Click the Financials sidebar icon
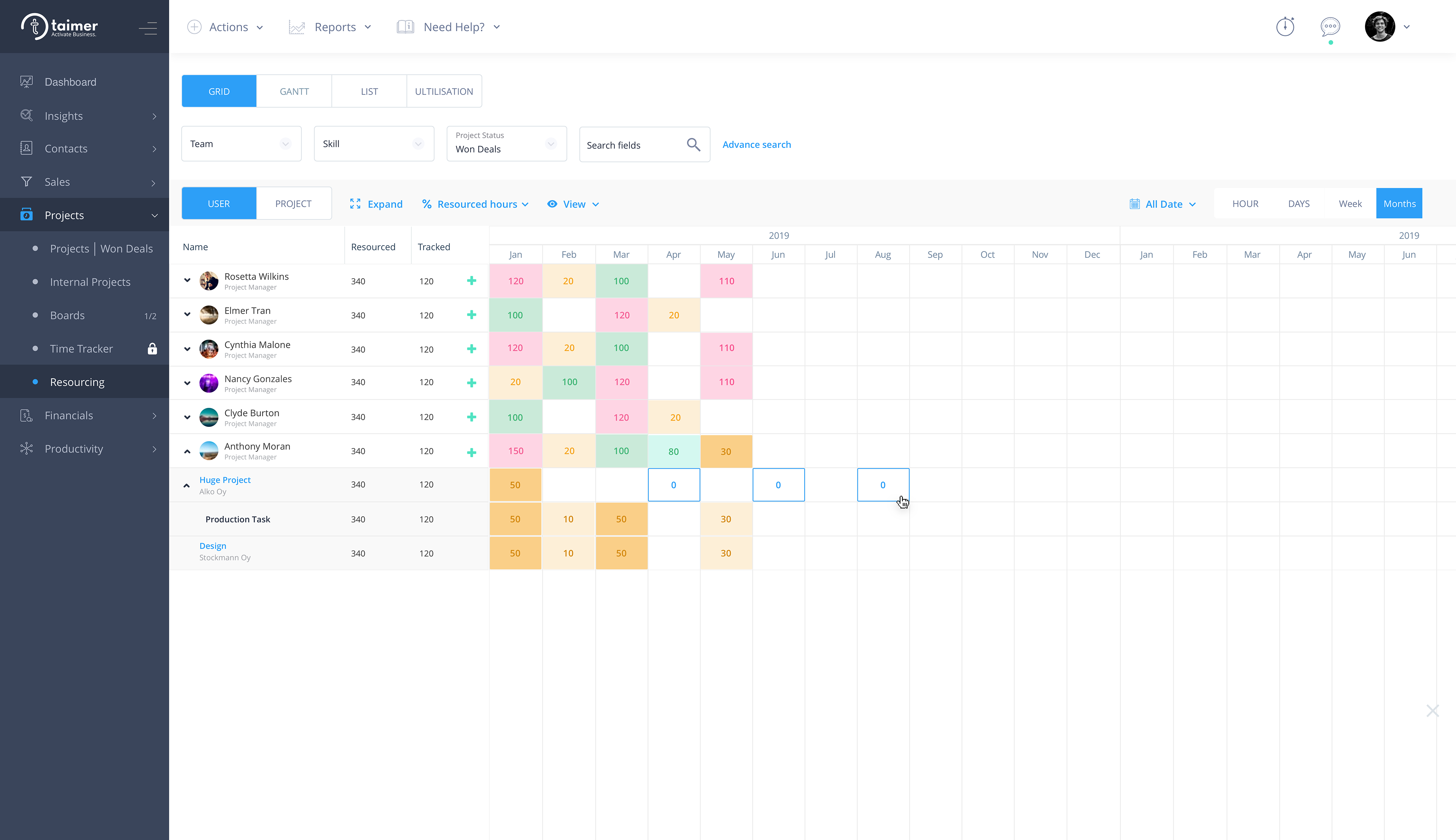 point(27,415)
